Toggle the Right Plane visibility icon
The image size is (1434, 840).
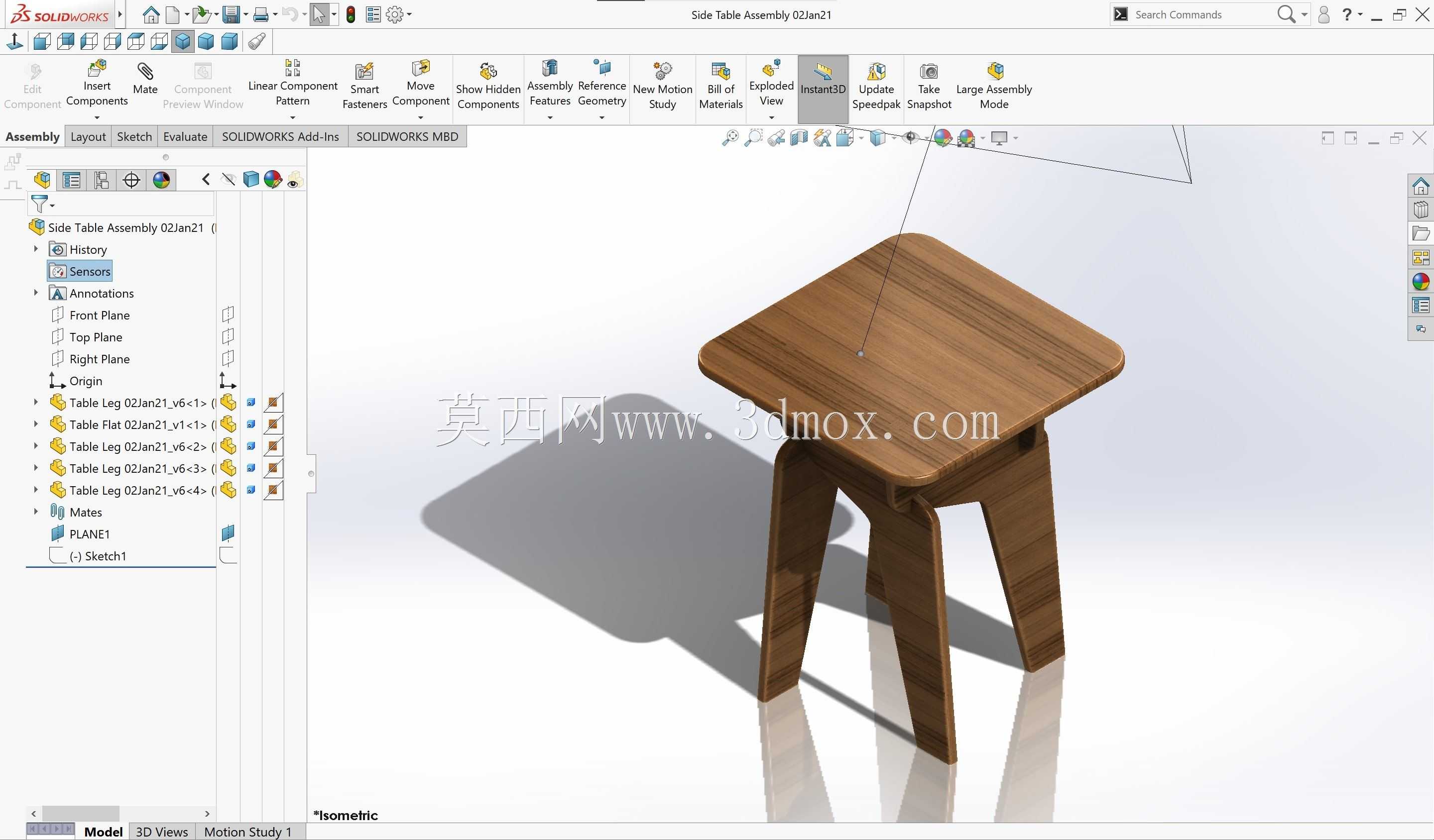(228, 358)
